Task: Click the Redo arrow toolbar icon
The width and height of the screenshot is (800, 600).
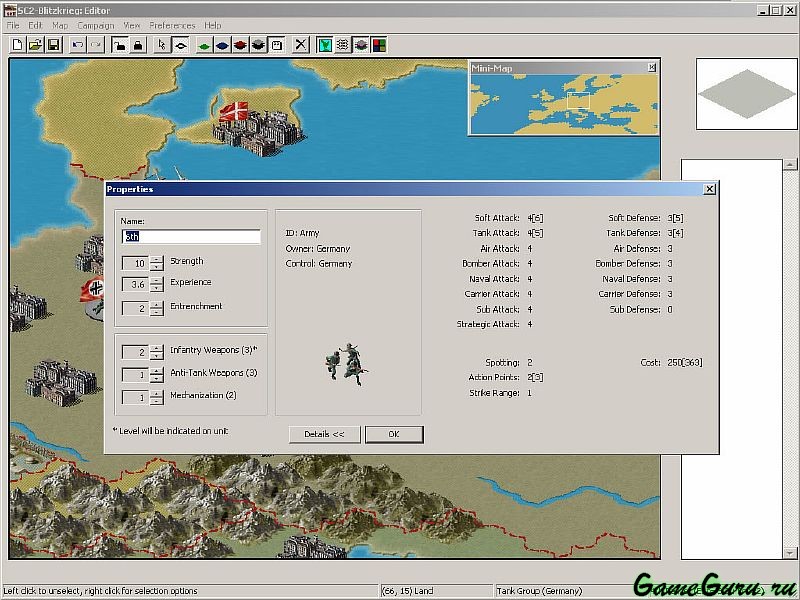Action: [95, 45]
